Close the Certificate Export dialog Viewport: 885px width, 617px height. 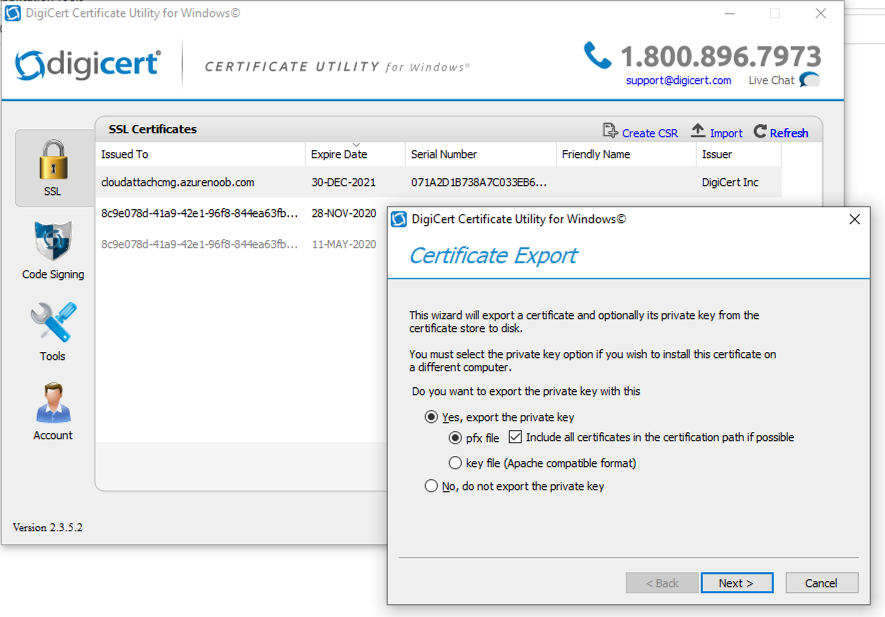tap(855, 219)
